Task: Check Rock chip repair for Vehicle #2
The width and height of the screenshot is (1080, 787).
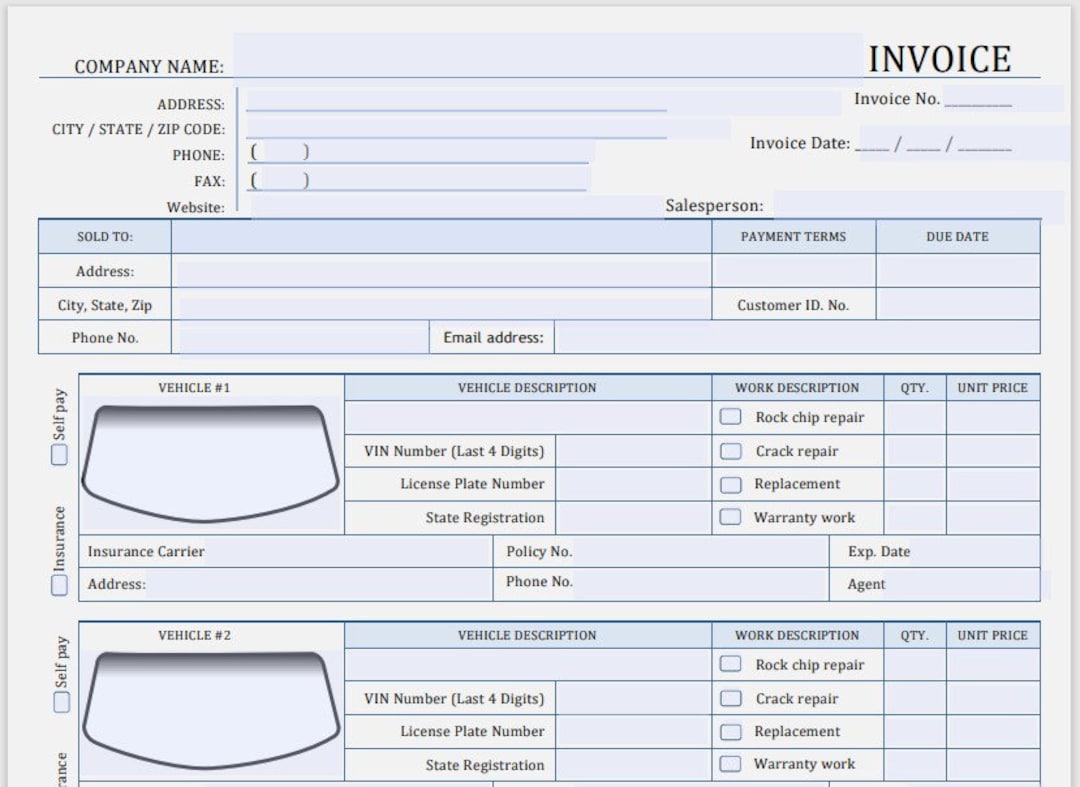Action: click(x=730, y=664)
